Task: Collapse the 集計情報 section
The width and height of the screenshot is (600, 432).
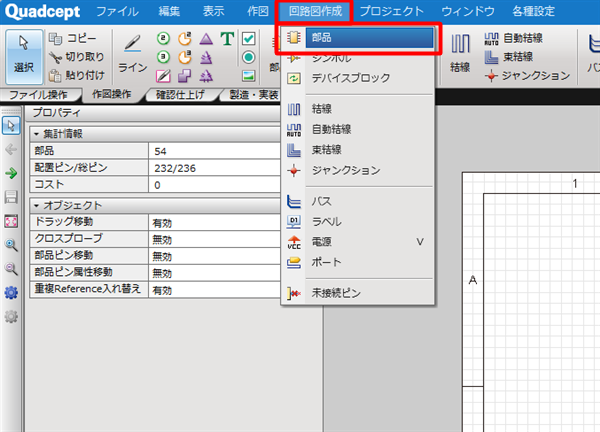Action: (37, 134)
